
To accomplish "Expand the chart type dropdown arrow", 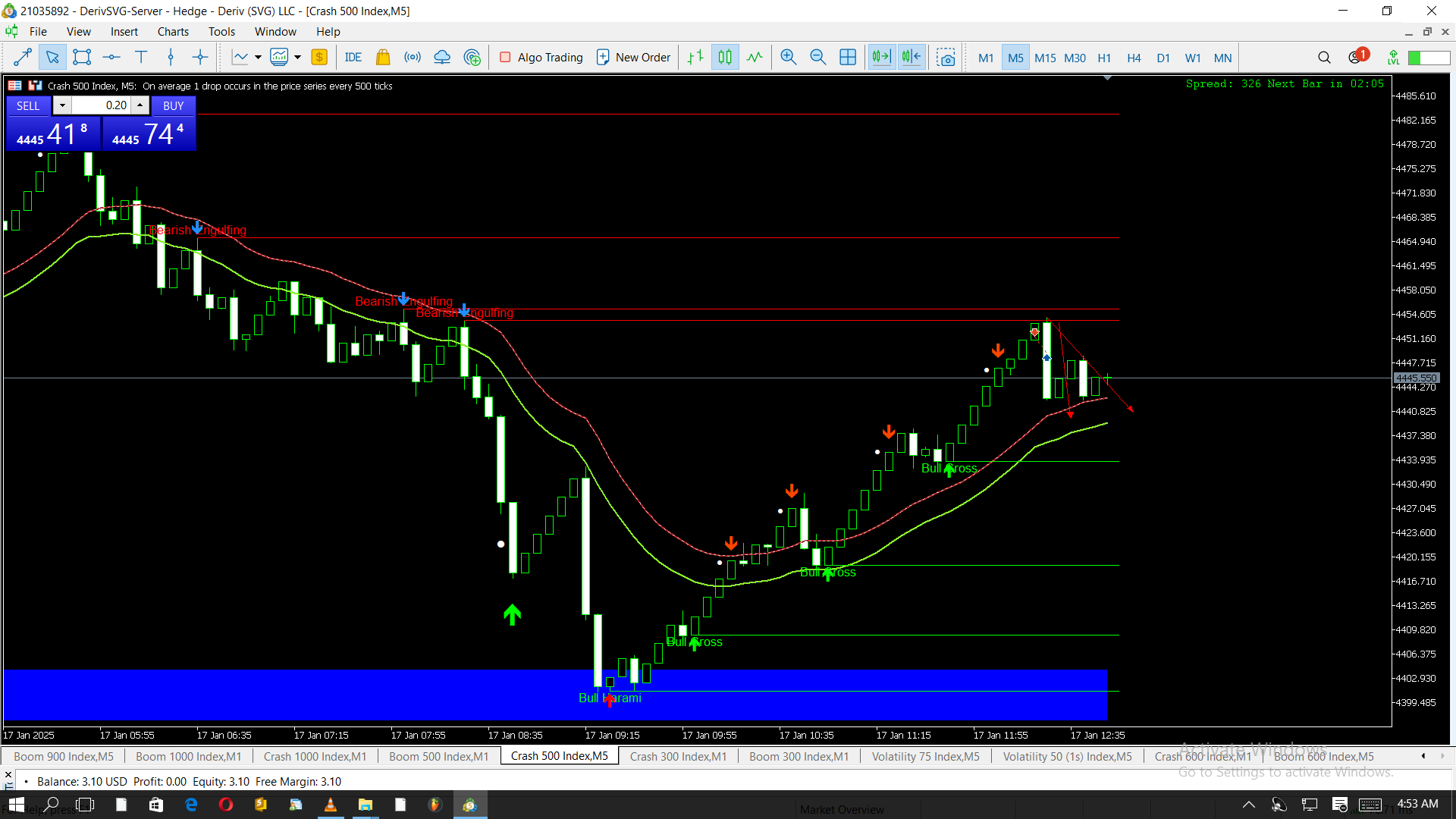I will pos(258,57).
